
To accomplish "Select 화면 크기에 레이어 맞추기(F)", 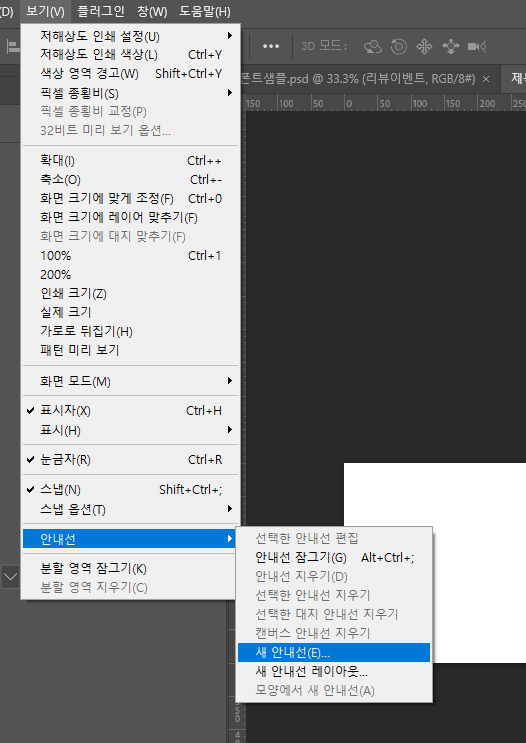I will tap(131, 217).
